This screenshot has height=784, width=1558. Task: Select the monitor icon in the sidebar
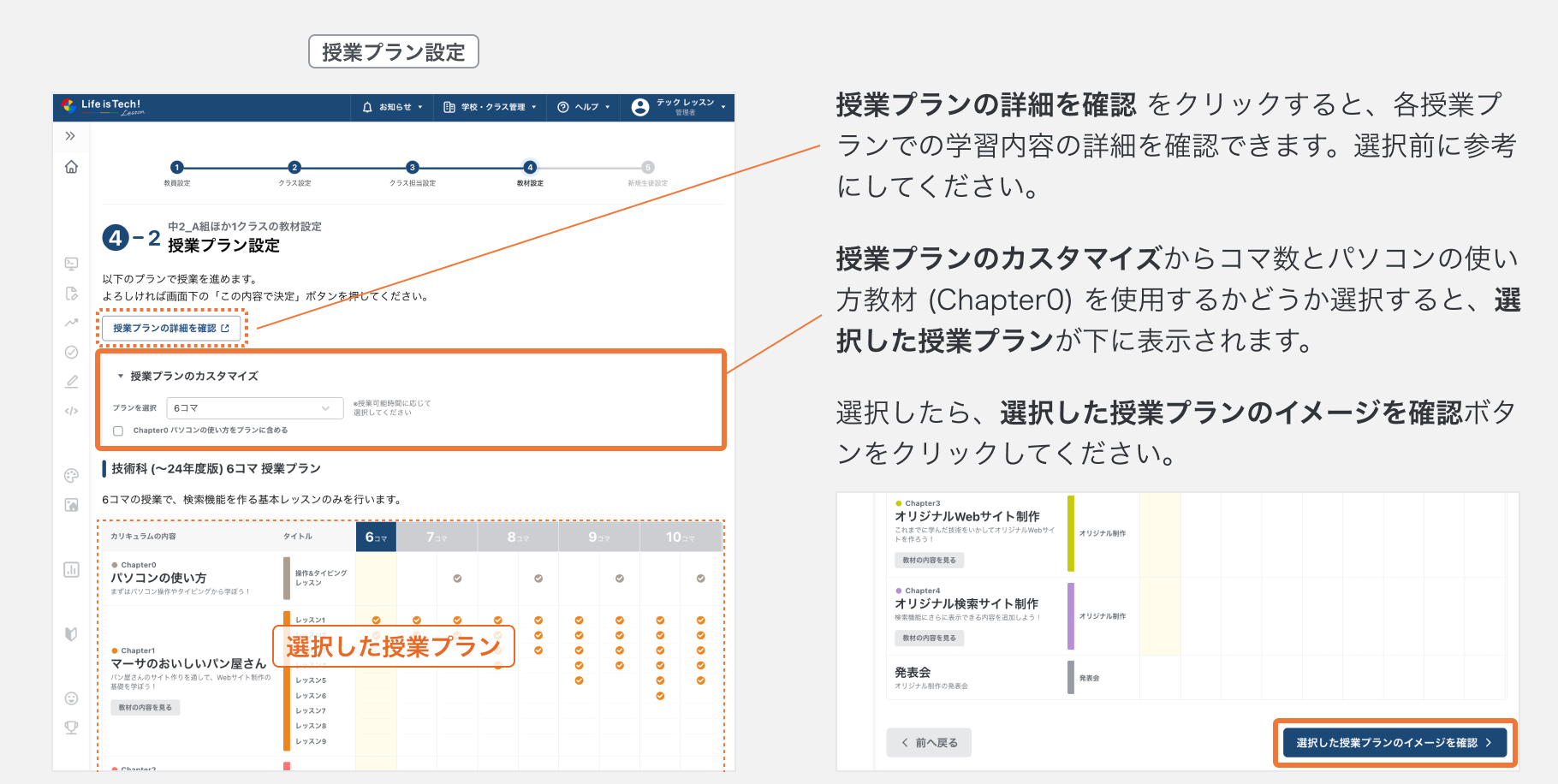tap(72, 264)
